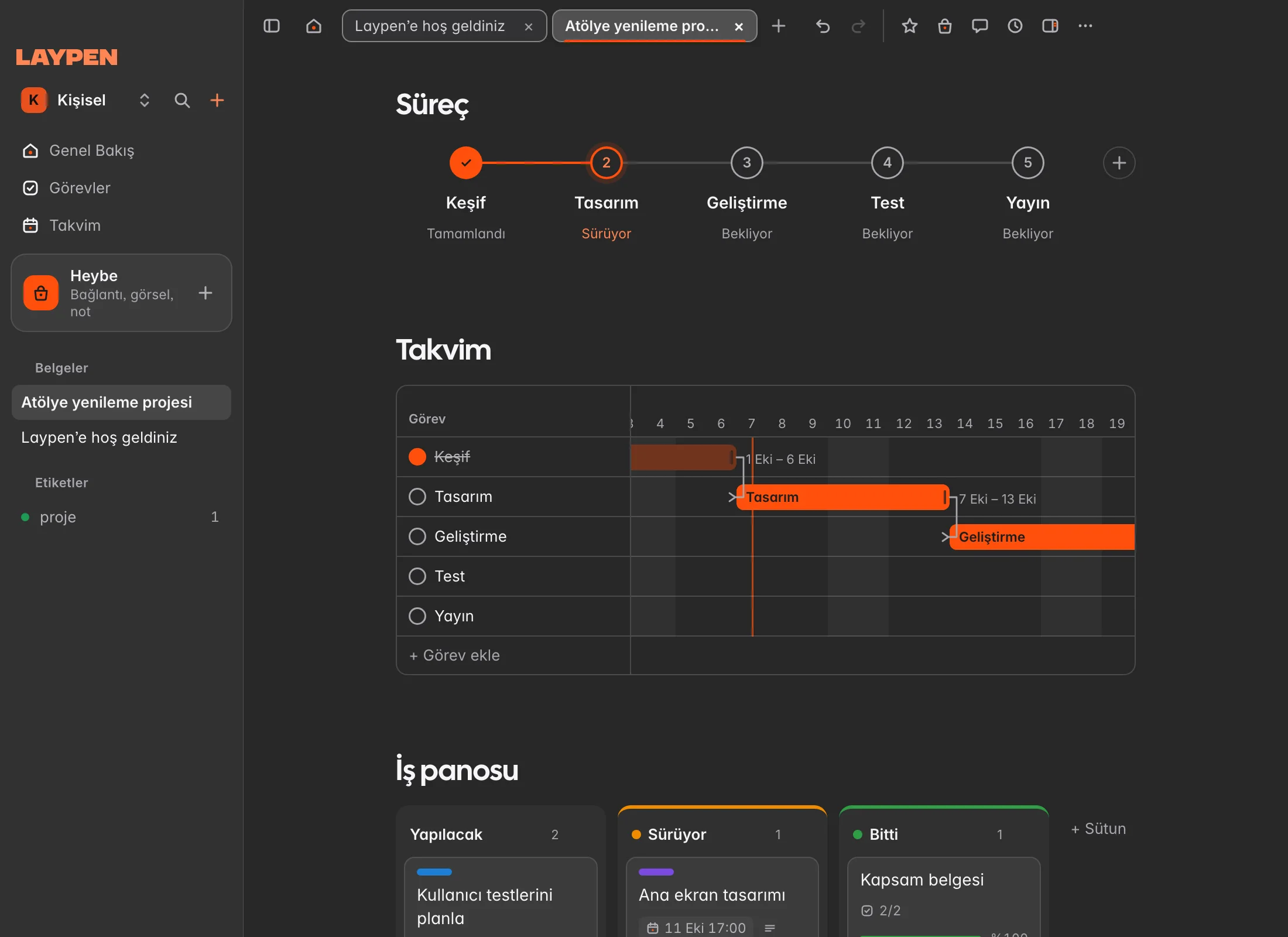Expand the Kişisel workspace switcher
Image resolution: width=1288 pixels, height=937 pixels.
144,100
